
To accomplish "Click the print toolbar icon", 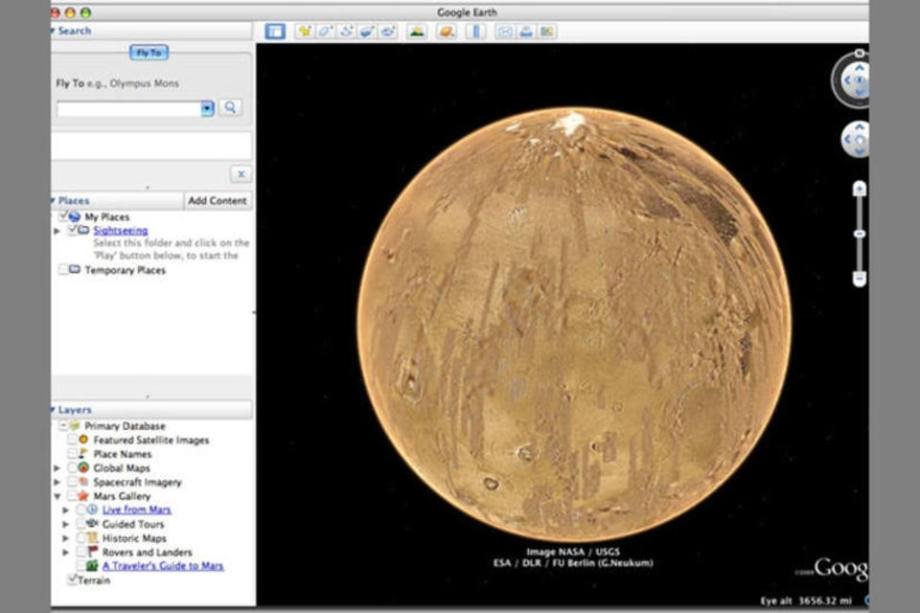I will (526, 32).
